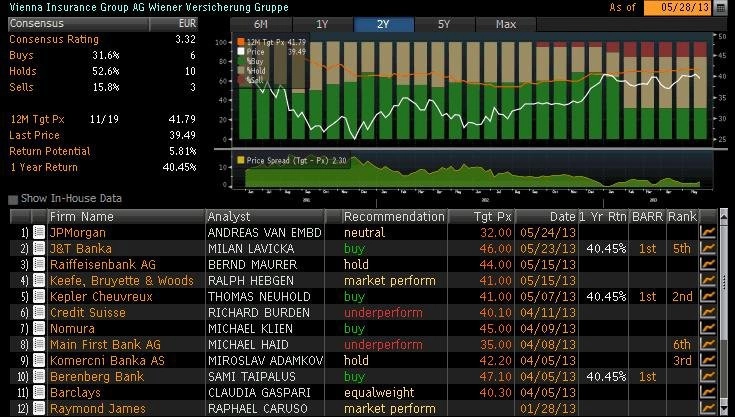Open Raymond James report document icon
The height and width of the screenshot is (417, 735).
pos(39,408)
